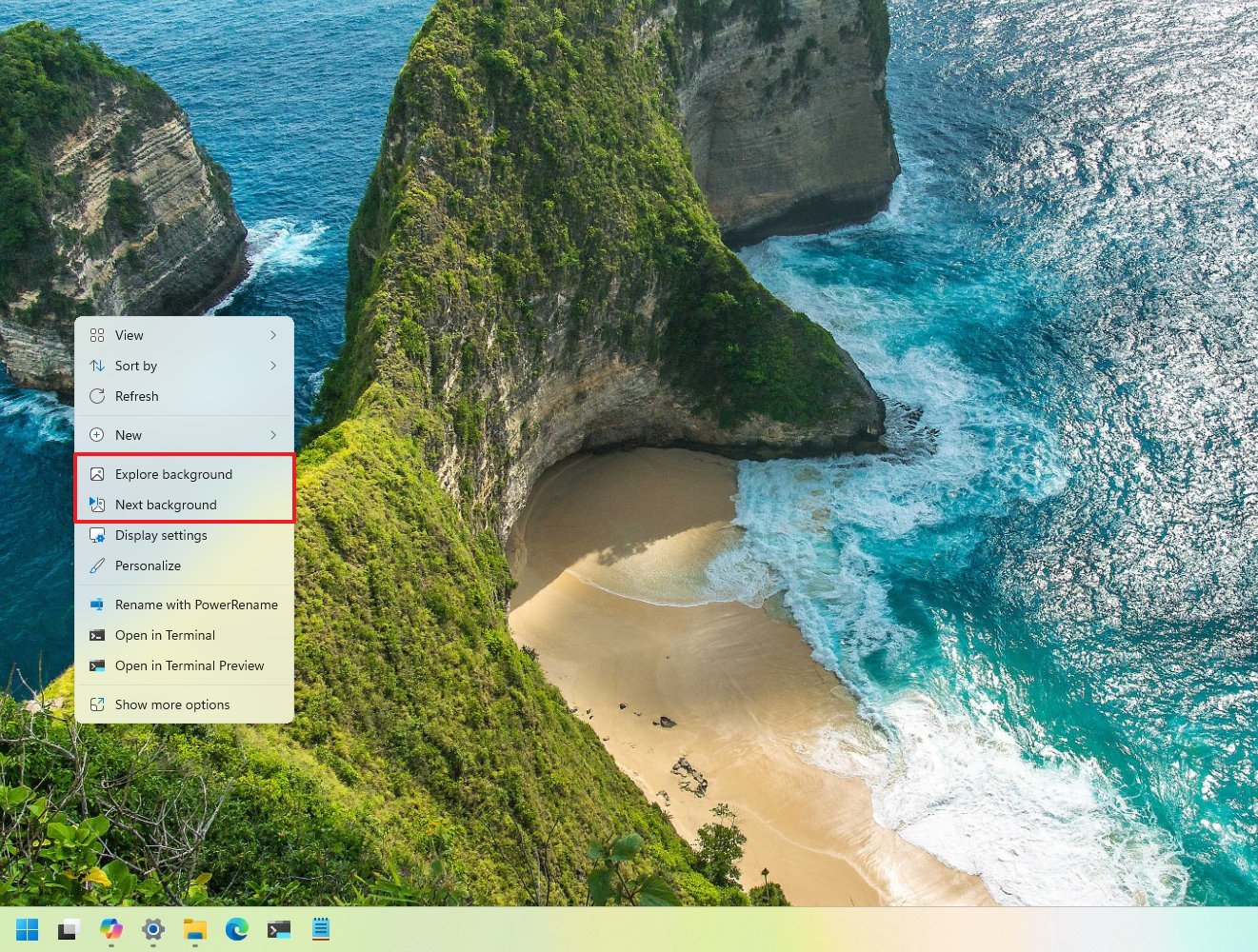Screen dimensions: 1258x952
Task: Click the Personalize pencil icon
Action: 98,565
